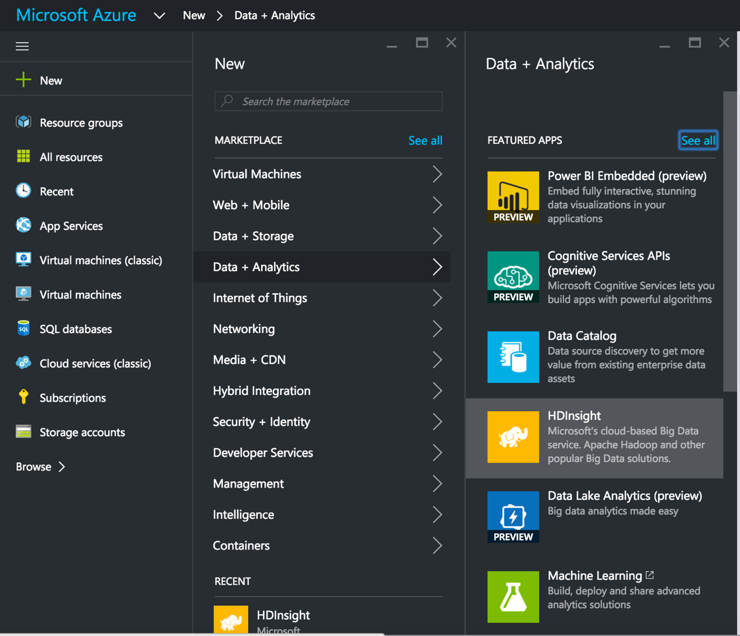Click the Machine Learning title text
740x636 pixels.
[595, 576]
